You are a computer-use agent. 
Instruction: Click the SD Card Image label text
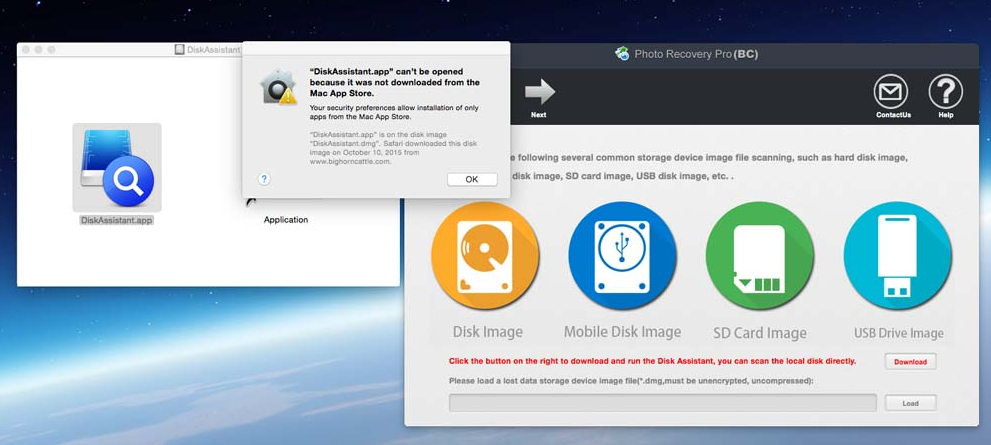coord(760,332)
